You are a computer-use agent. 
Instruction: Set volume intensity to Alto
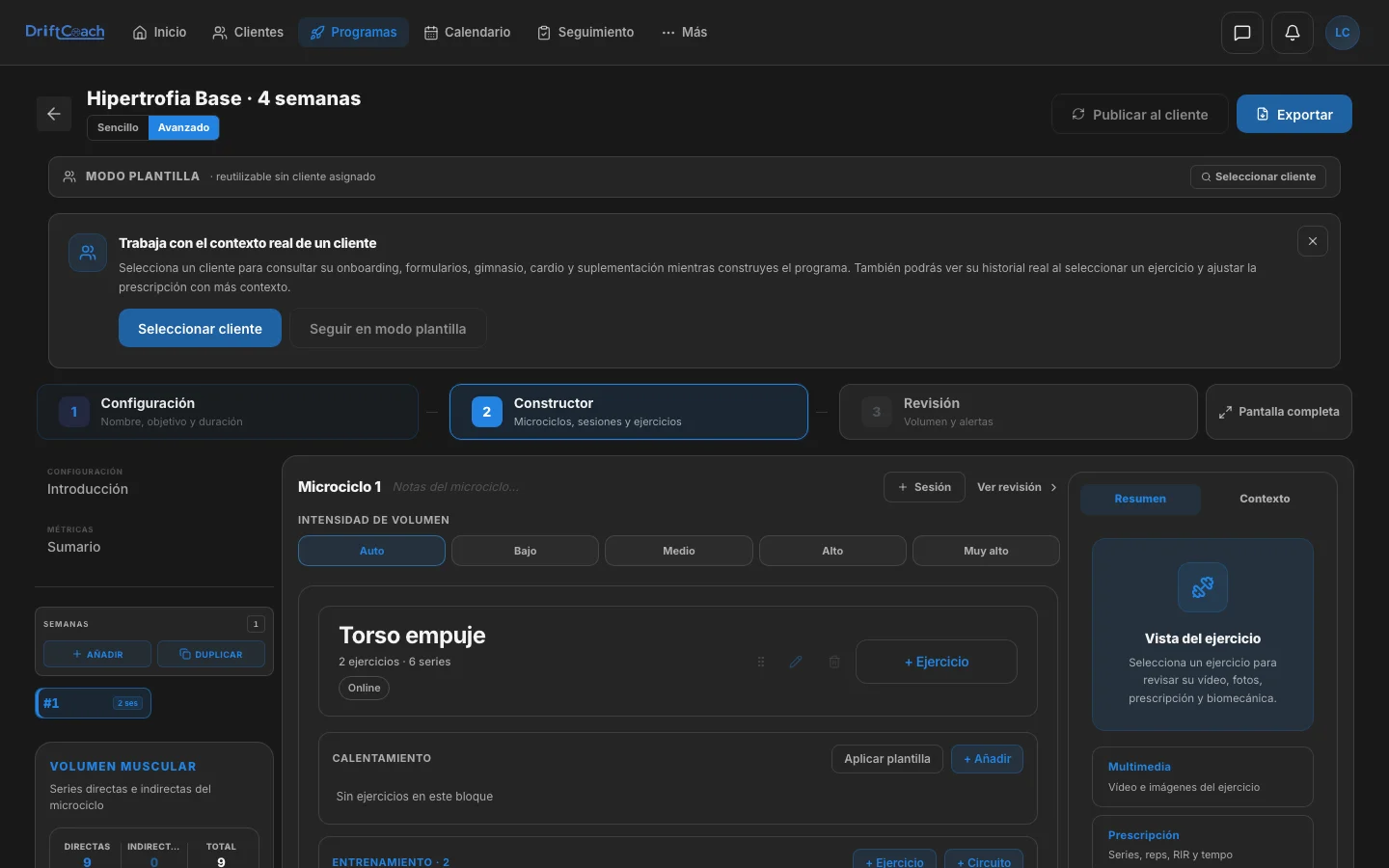point(832,551)
